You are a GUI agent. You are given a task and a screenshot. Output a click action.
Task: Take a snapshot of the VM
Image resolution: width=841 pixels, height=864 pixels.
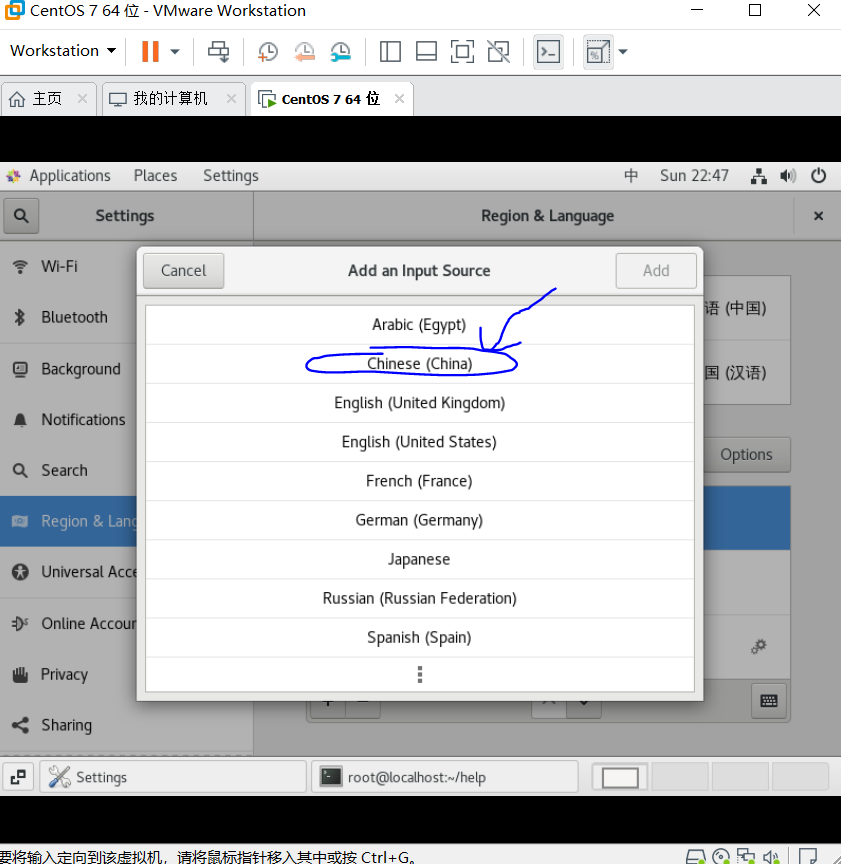pyautogui.click(x=268, y=52)
